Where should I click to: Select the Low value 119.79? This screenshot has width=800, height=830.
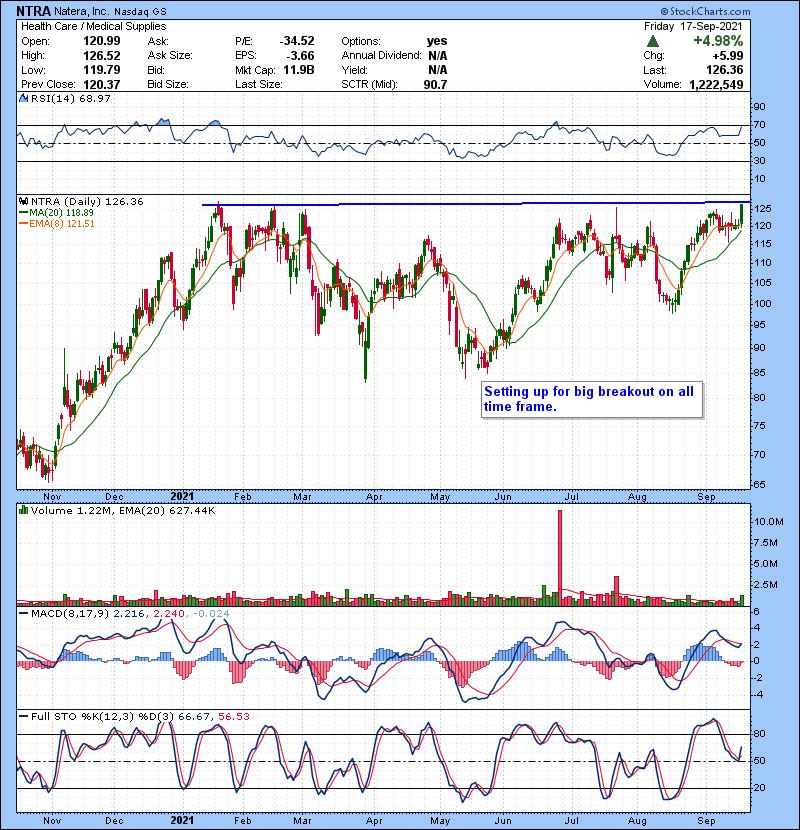[102, 70]
